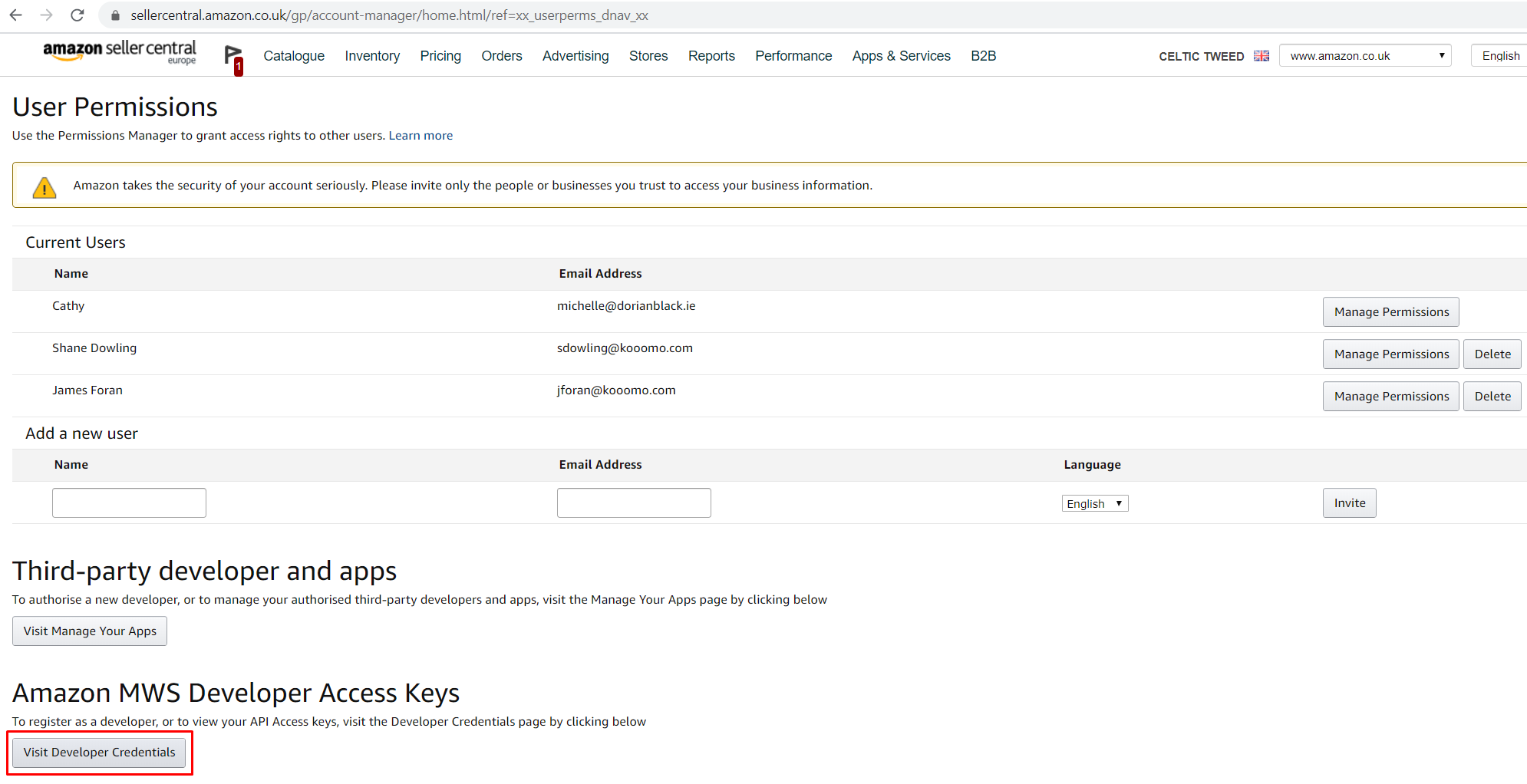Delete user Shane Dowling

pyautogui.click(x=1492, y=354)
